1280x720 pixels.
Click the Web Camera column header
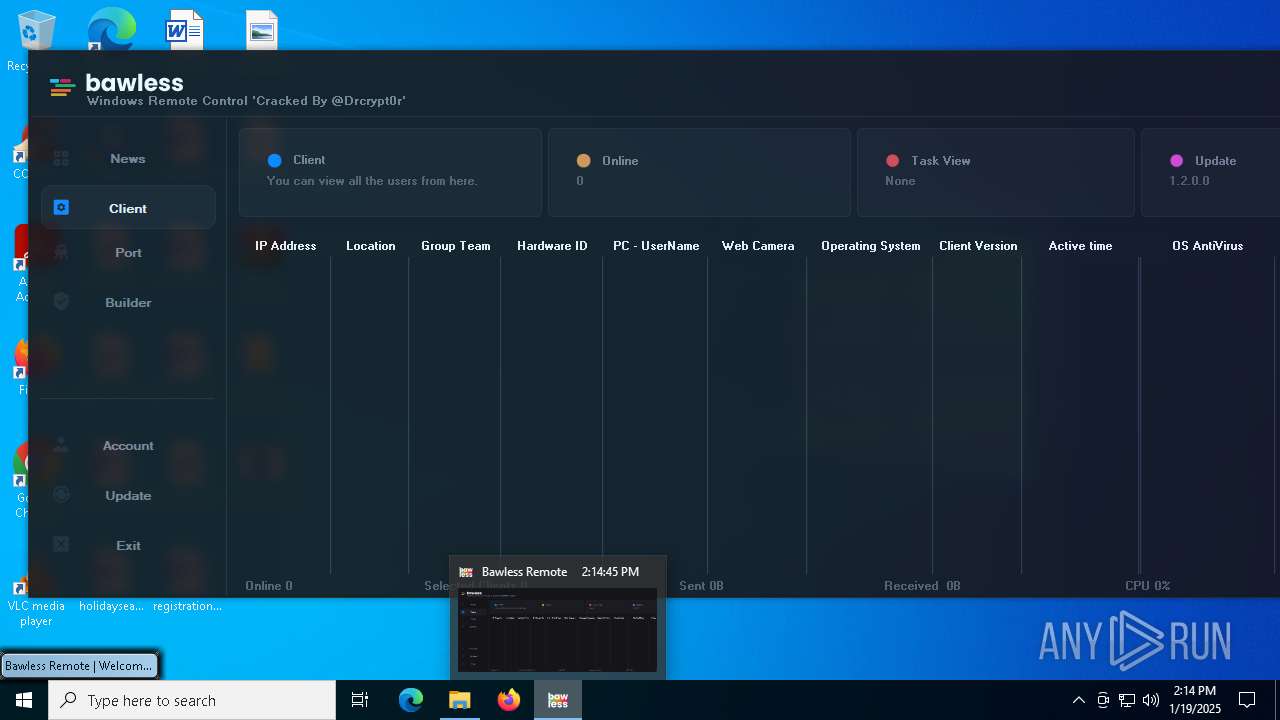point(758,246)
